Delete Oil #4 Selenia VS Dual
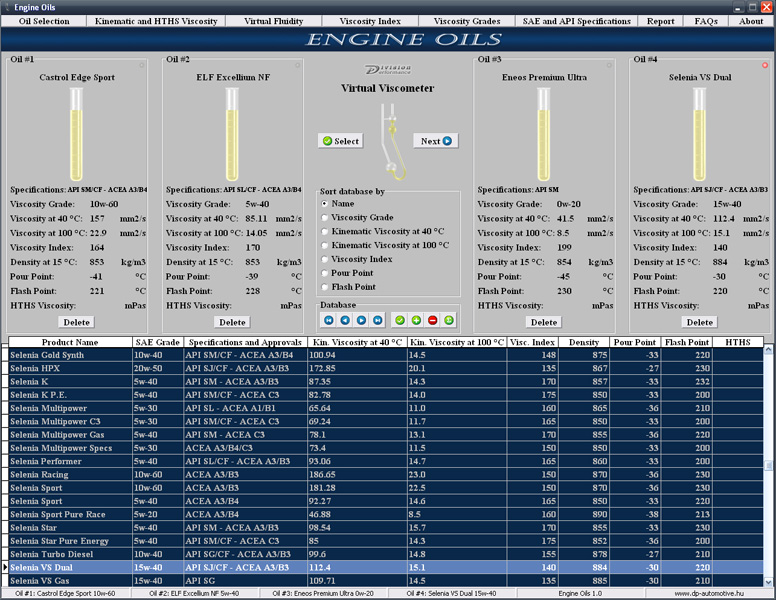The width and height of the screenshot is (776, 600). coord(700,322)
